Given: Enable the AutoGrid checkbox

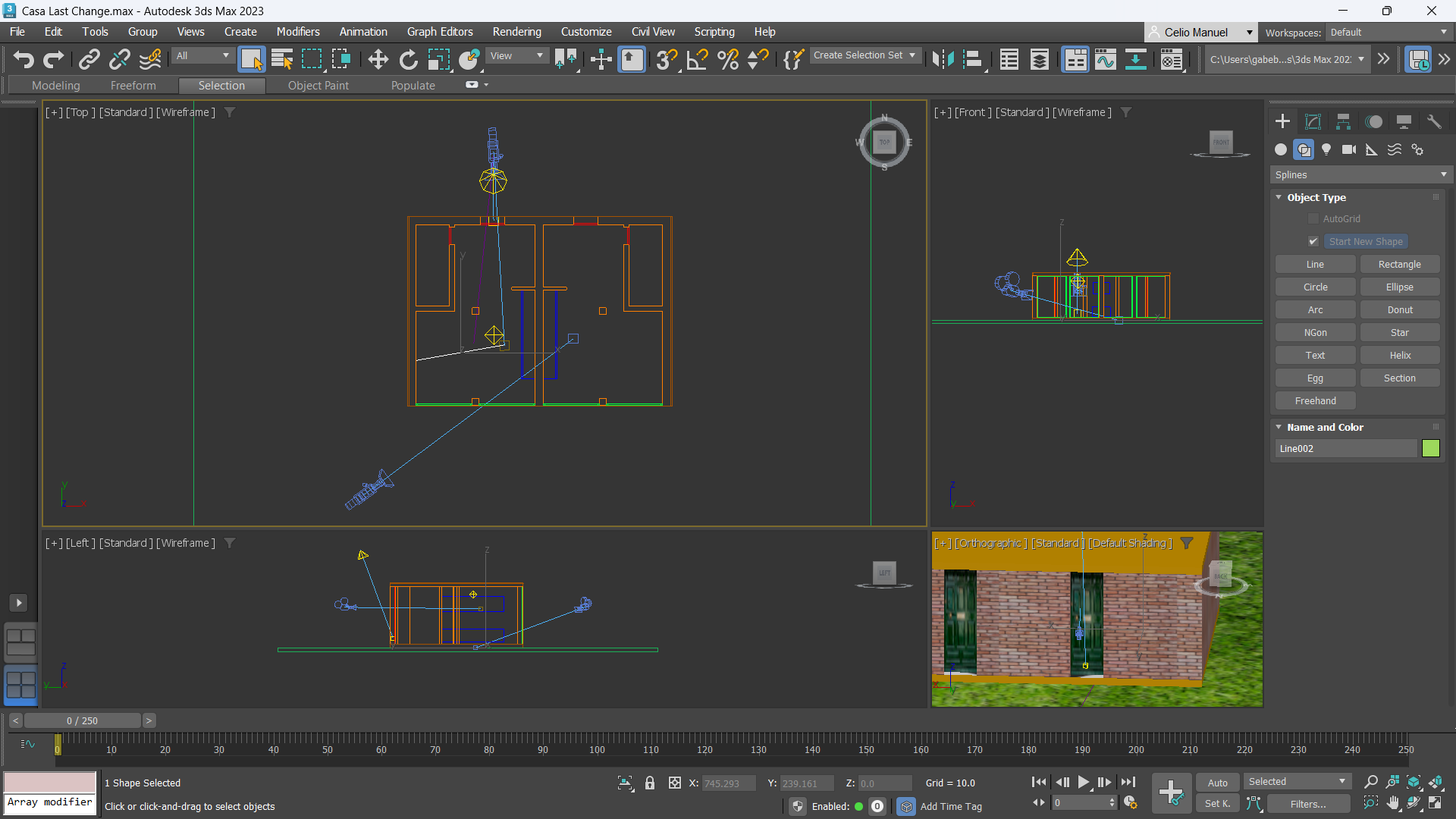Looking at the screenshot, I should coord(1313,218).
